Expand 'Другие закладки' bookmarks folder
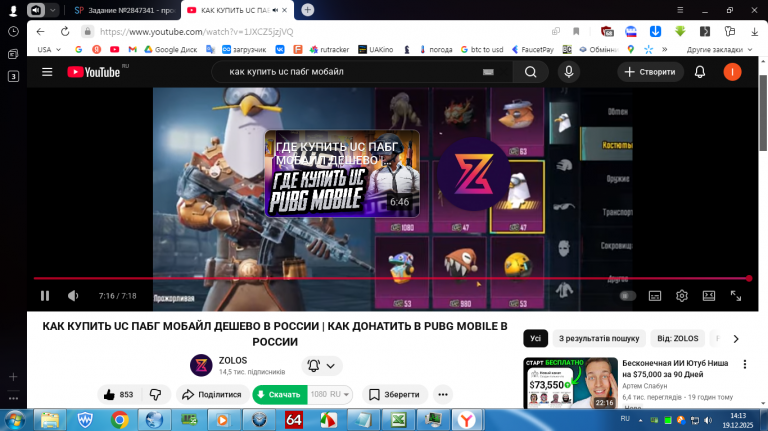The width and height of the screenshot is (768, 431). tap(719, 49)
